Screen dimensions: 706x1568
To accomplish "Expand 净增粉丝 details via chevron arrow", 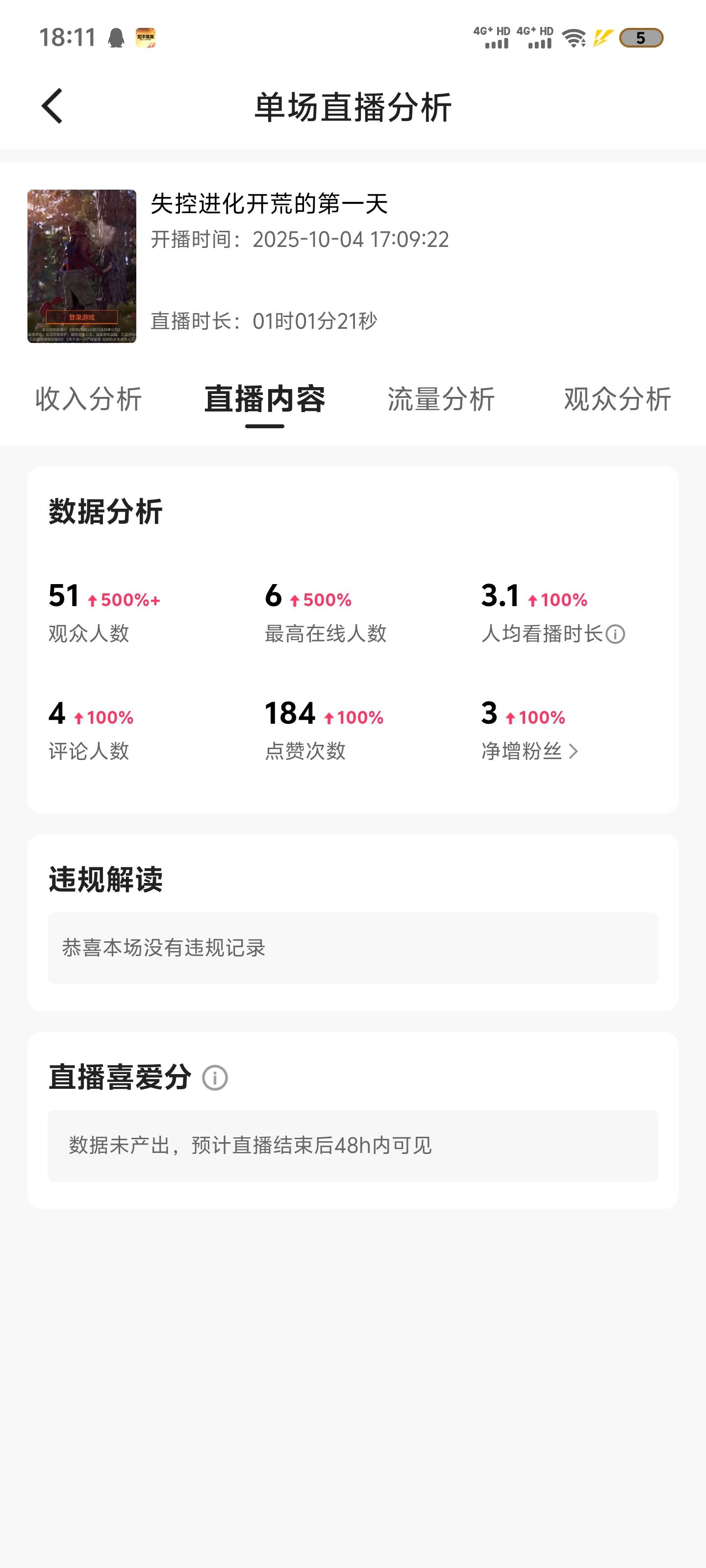I will (x=573, y=752).
